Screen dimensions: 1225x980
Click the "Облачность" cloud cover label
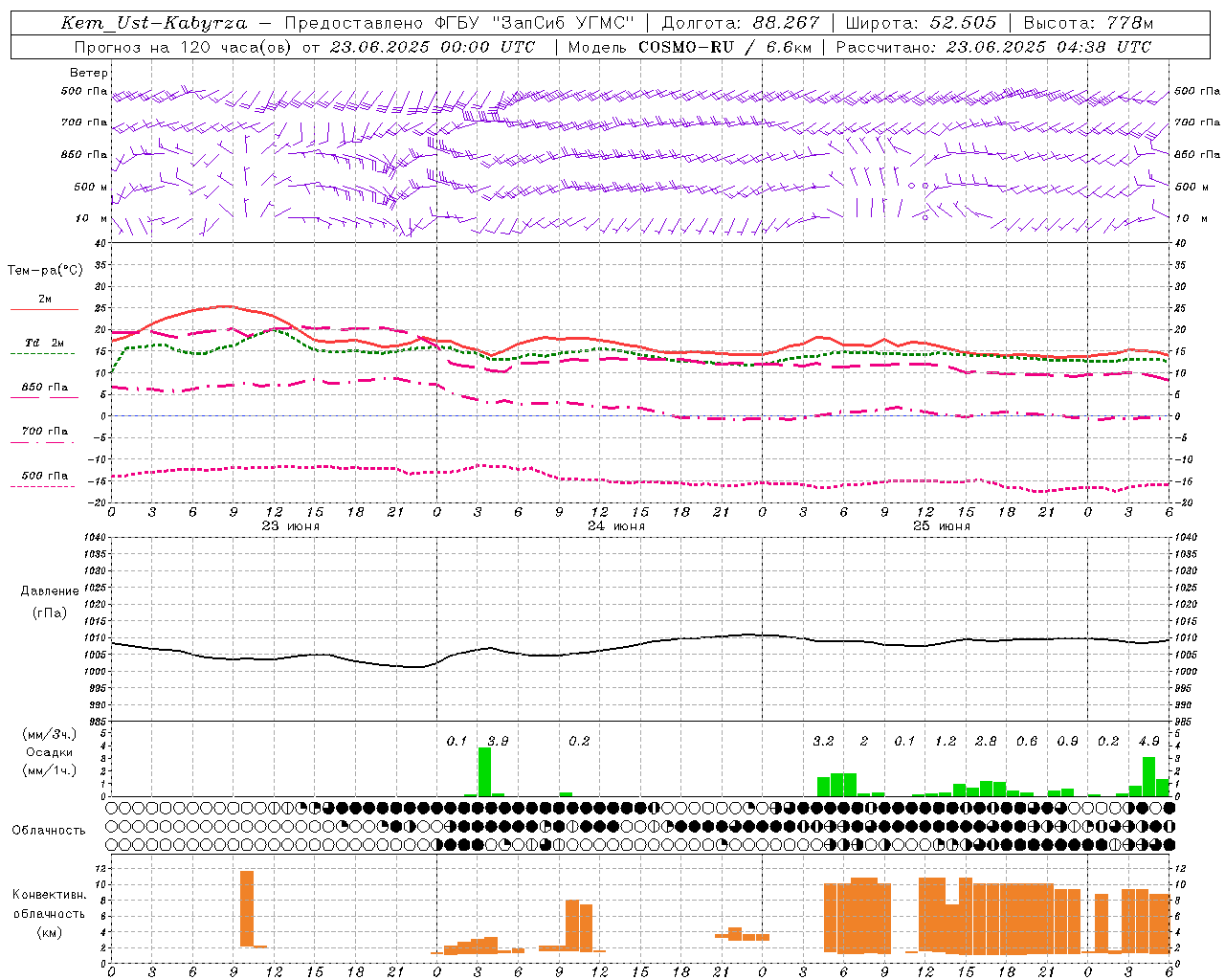tap(49, 830)
